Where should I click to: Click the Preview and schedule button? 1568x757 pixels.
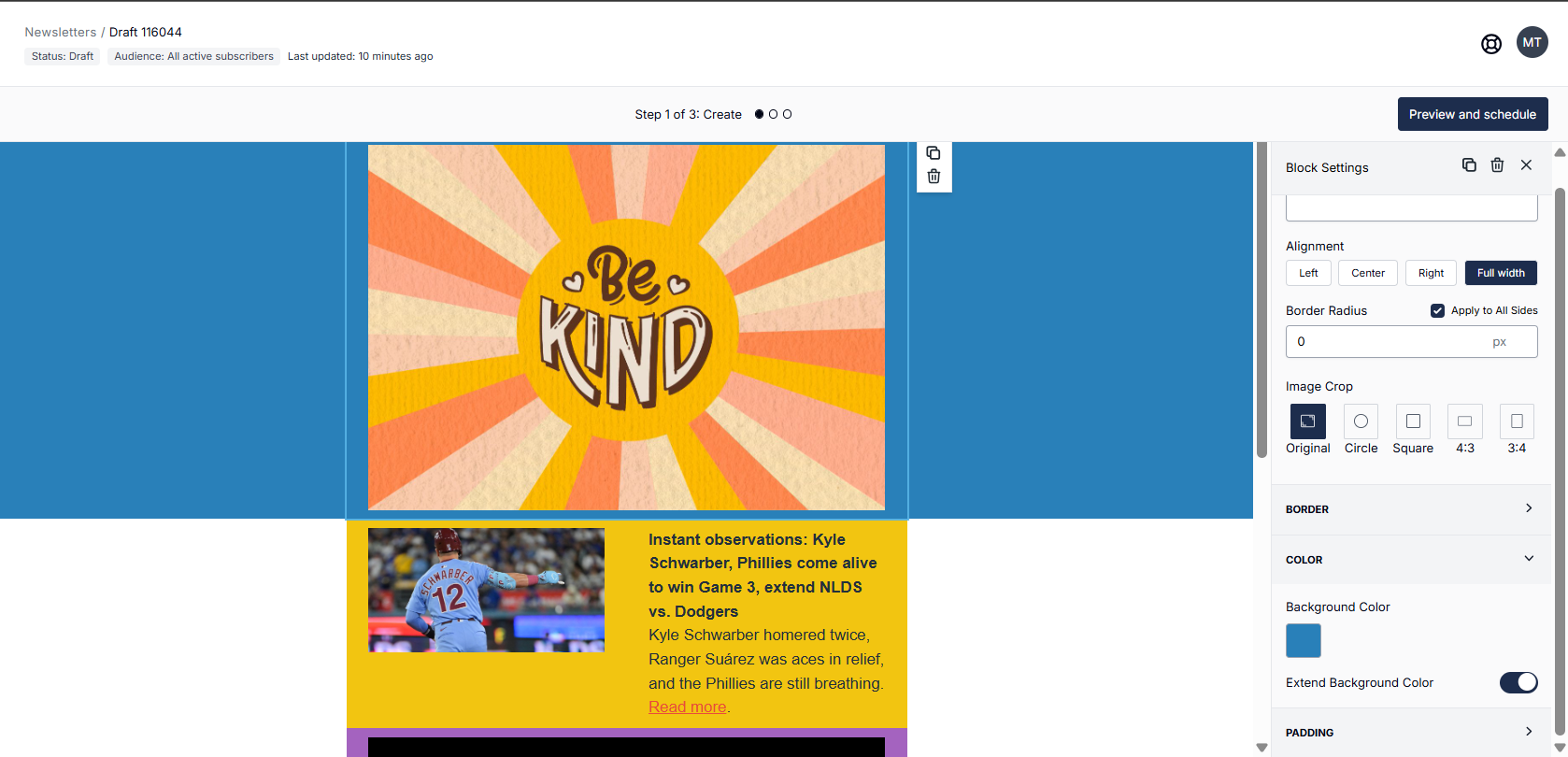pos(1472,114)
